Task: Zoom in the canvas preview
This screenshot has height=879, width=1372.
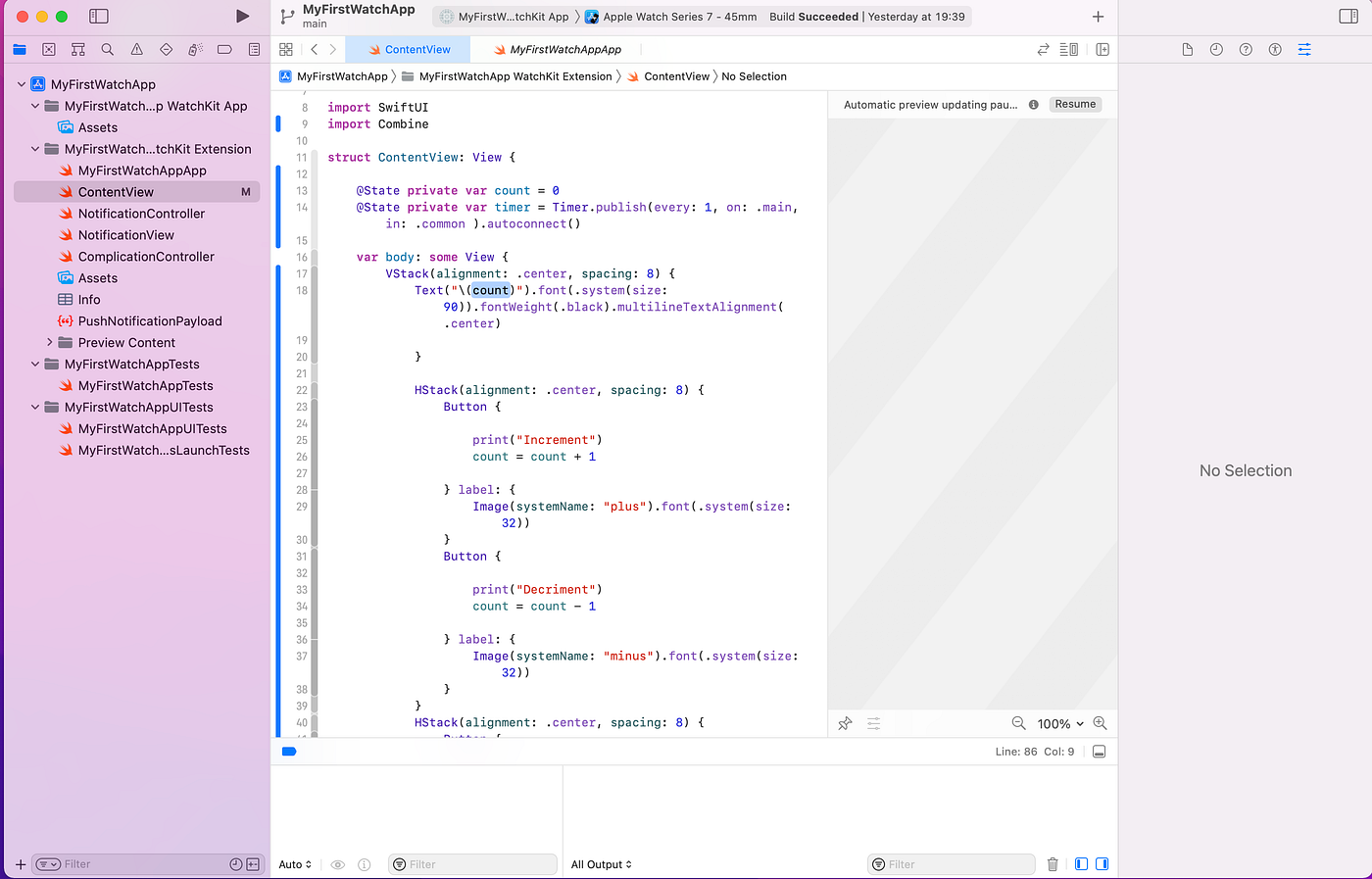Action: [x=1101, y=723]
